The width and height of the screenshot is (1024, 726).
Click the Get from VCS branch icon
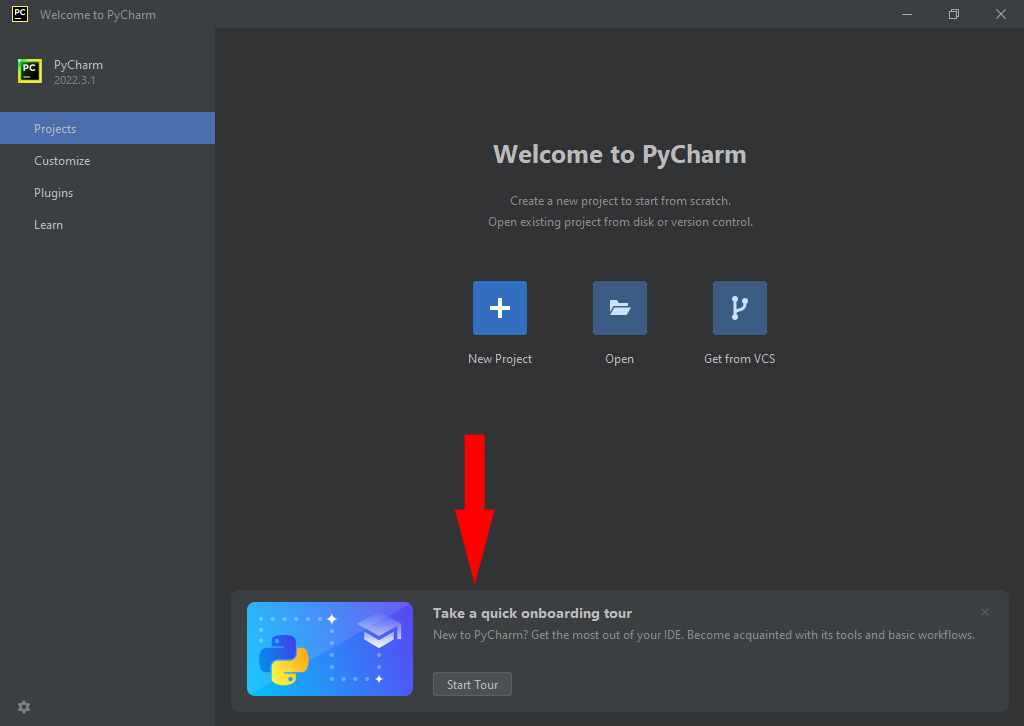tap(740, 308)
